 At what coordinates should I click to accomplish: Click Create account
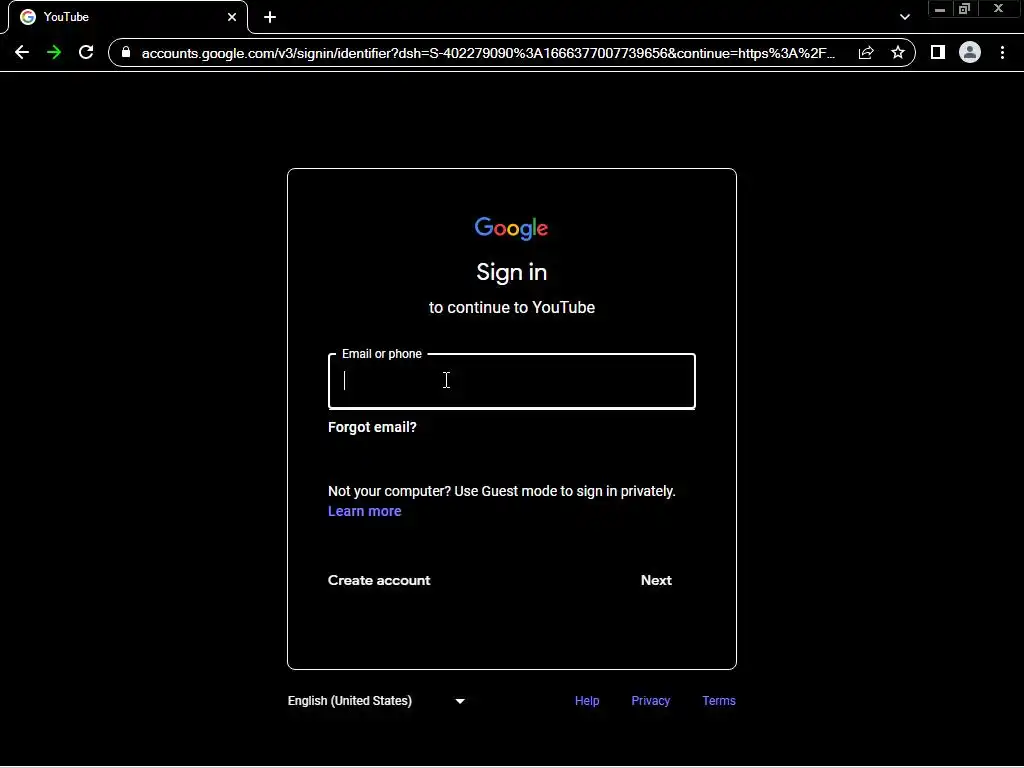pyautogui.click(x=379, y=581)
